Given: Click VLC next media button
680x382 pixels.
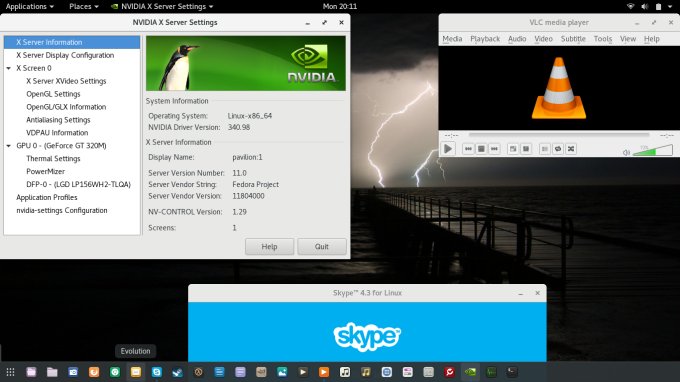Looking at the screenshot, I should (x=494, y=149).
